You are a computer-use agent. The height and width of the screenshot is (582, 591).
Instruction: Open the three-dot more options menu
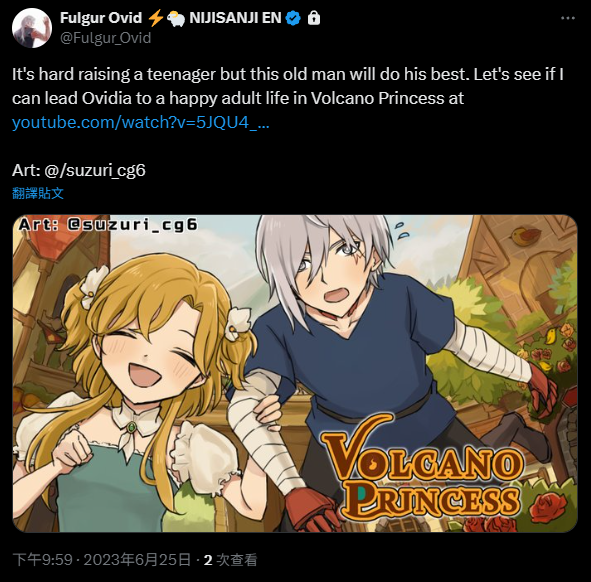568,18
